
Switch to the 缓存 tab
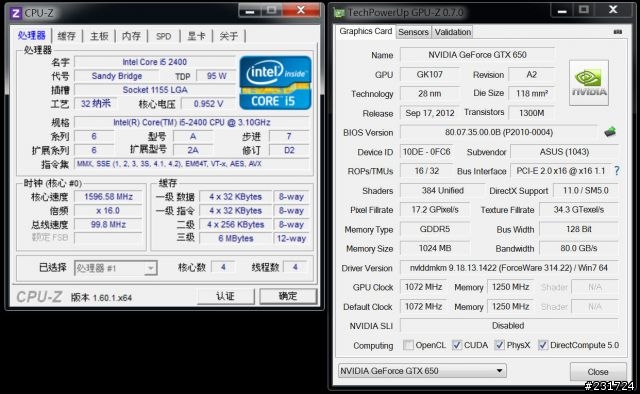pyautogui.click(x=66, y=36)
